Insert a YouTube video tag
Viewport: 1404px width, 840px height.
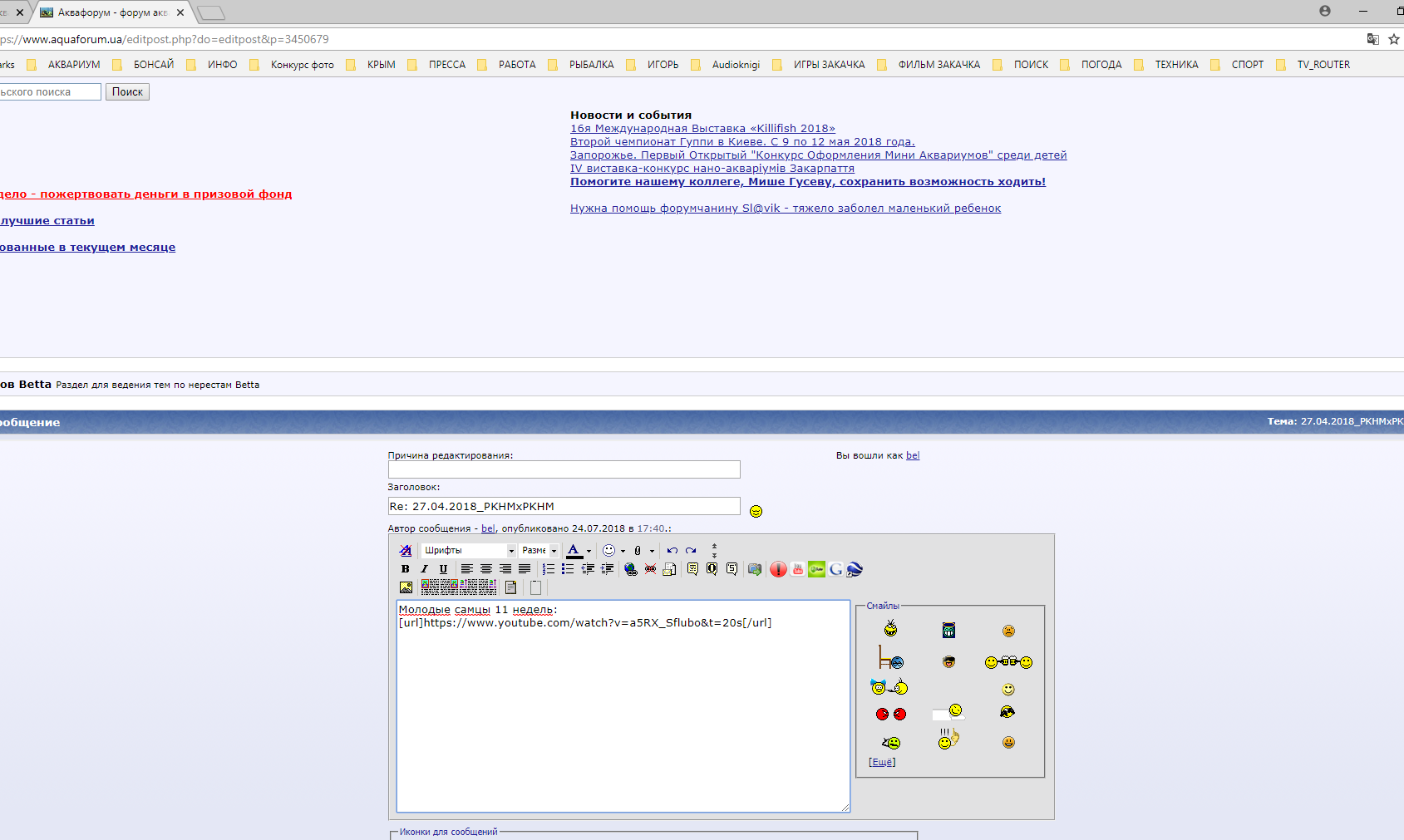click(x=797, y=569)
